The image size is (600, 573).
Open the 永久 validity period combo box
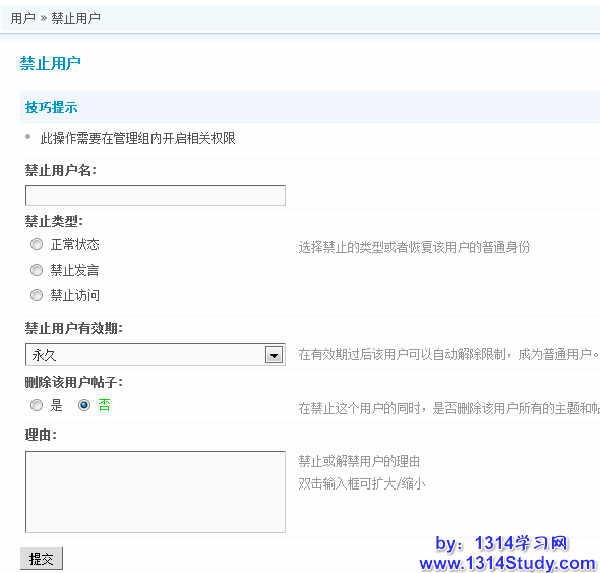point(145,355)
